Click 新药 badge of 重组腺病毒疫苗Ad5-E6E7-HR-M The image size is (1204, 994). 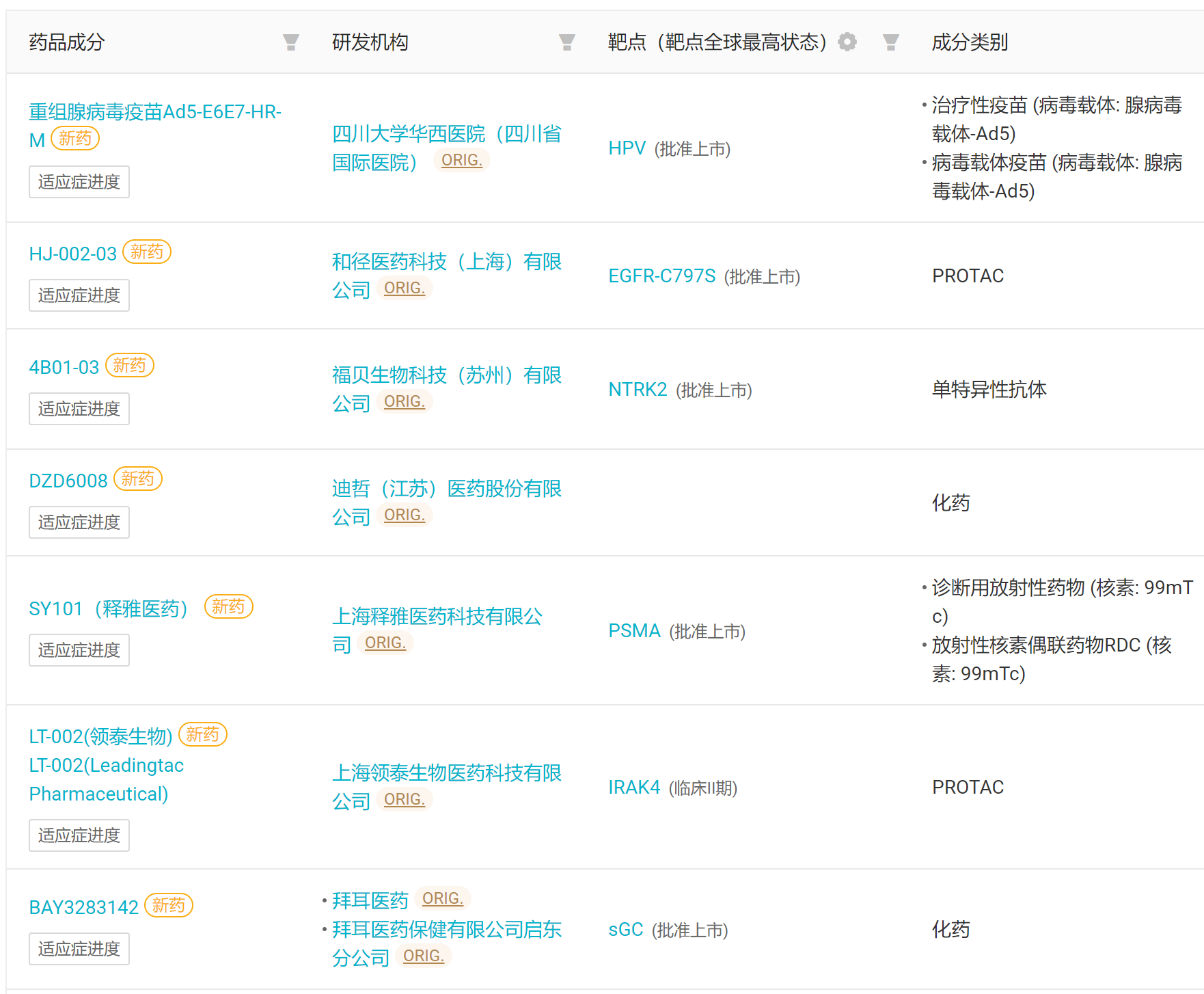[75, 139]
